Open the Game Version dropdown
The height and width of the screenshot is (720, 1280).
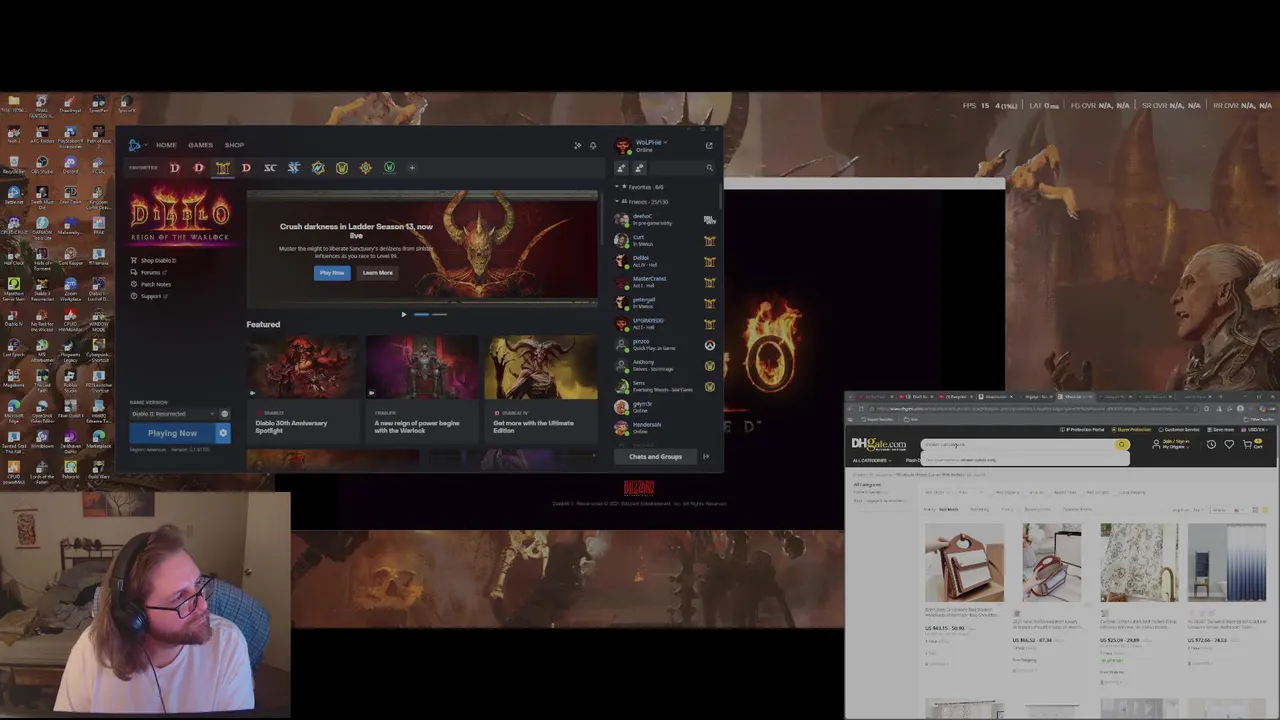(x=172, y=414)
